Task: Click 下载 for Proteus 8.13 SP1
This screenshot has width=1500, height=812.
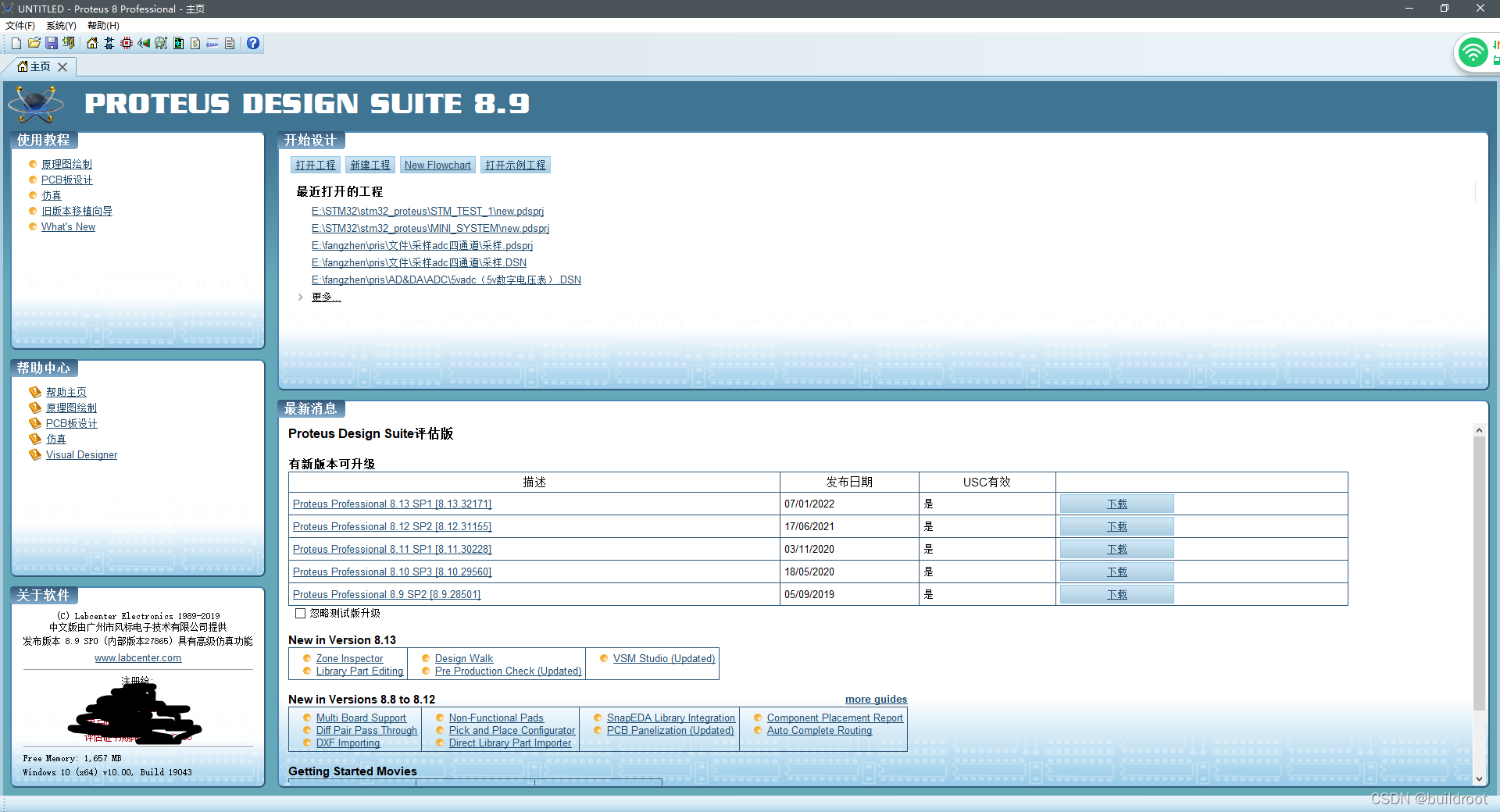Action: pos(1117,504)
